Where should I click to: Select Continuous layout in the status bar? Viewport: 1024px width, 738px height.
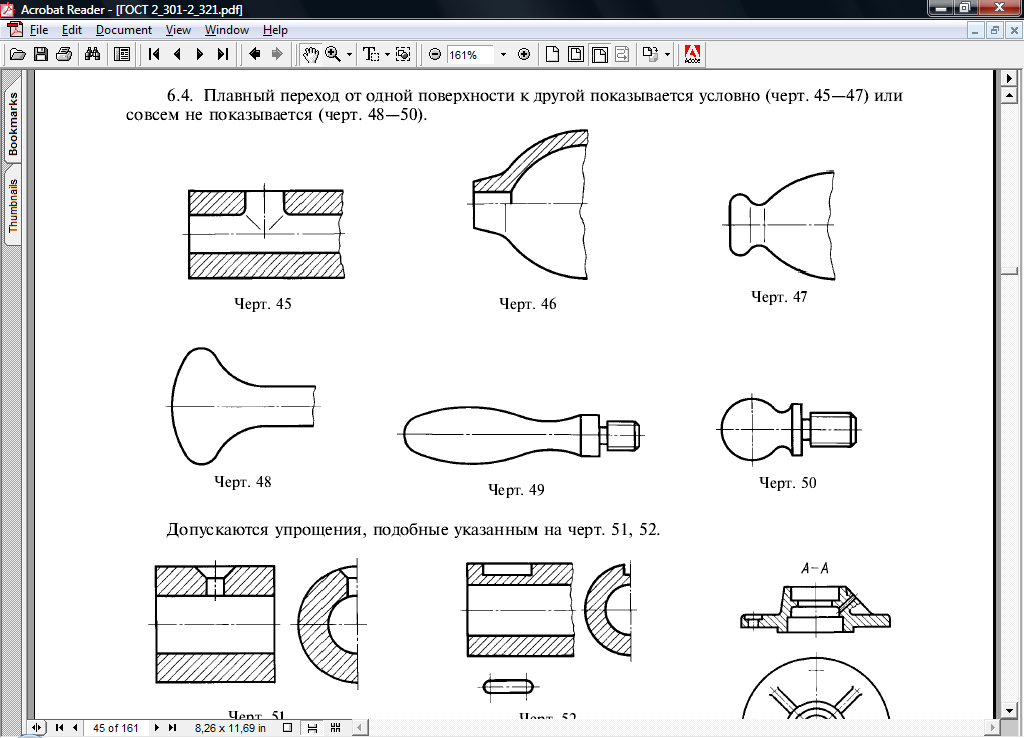pos(312,728)
